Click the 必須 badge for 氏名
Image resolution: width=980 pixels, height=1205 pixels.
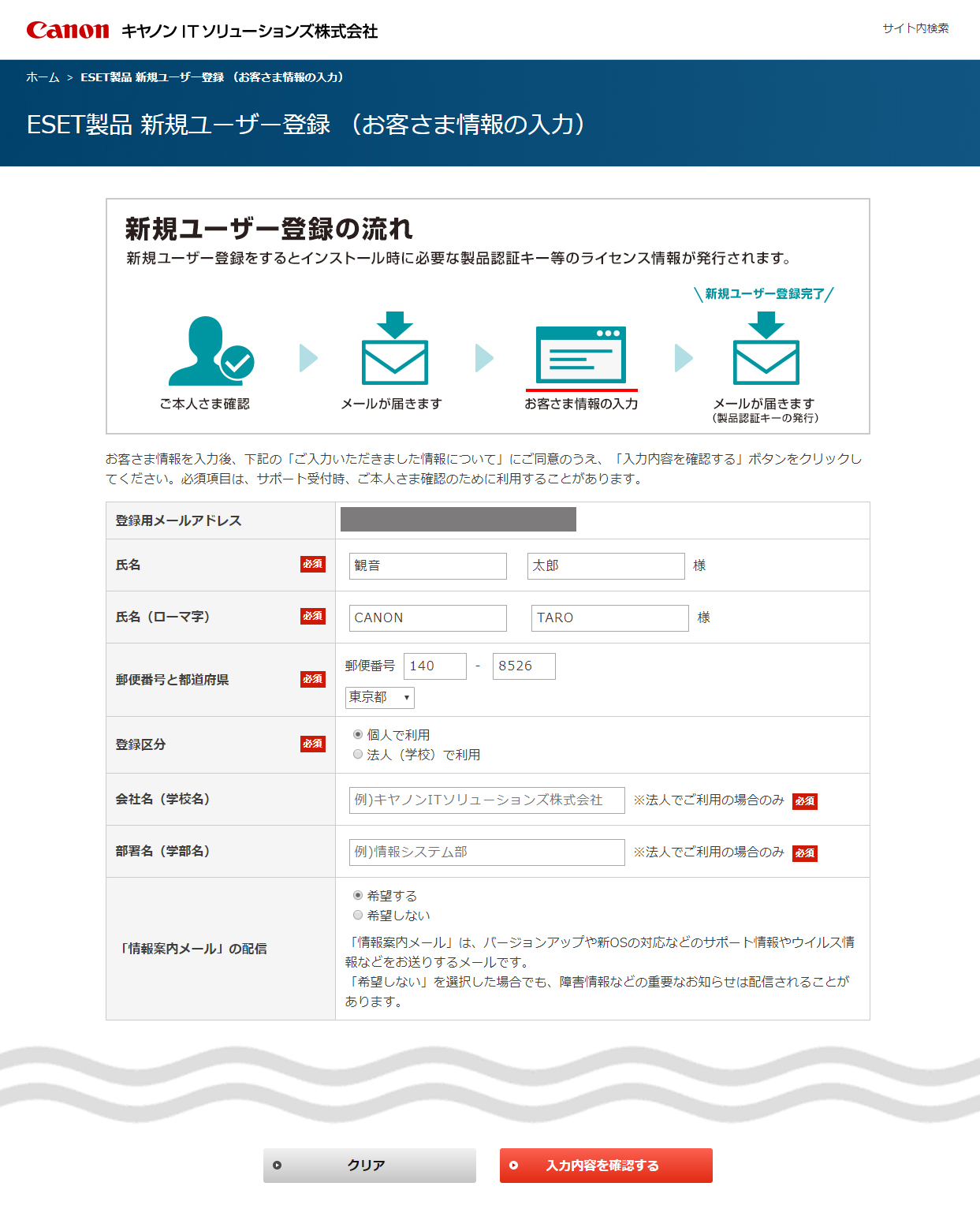(x=313, y=564)
